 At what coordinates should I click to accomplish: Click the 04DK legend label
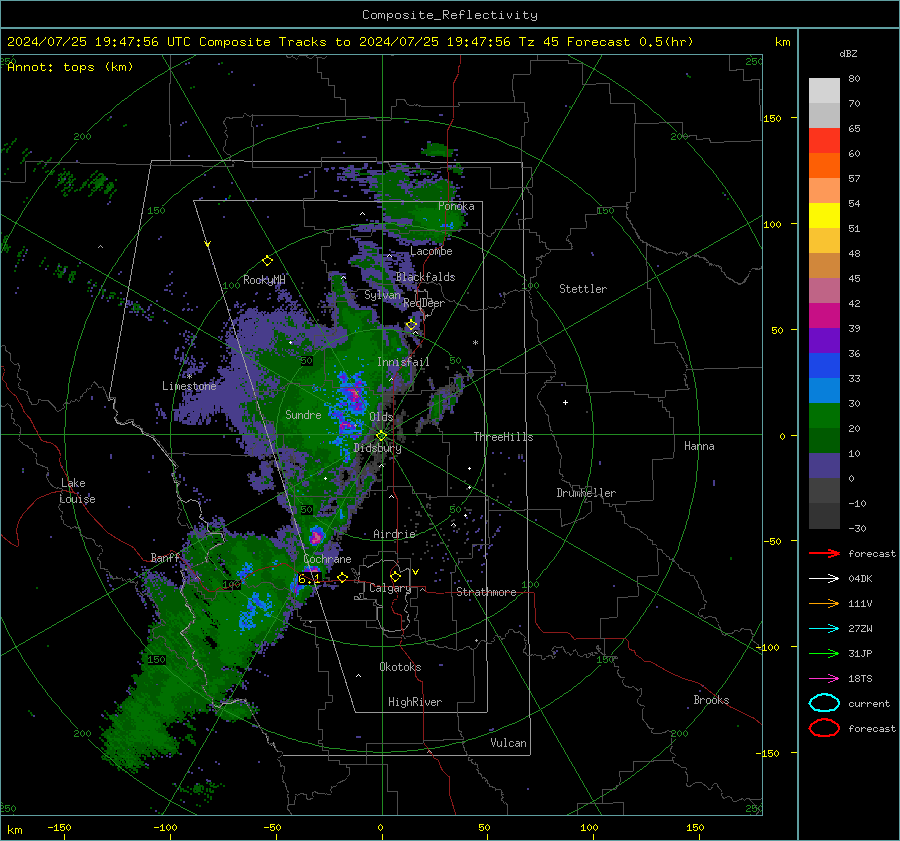pos(860,579)
